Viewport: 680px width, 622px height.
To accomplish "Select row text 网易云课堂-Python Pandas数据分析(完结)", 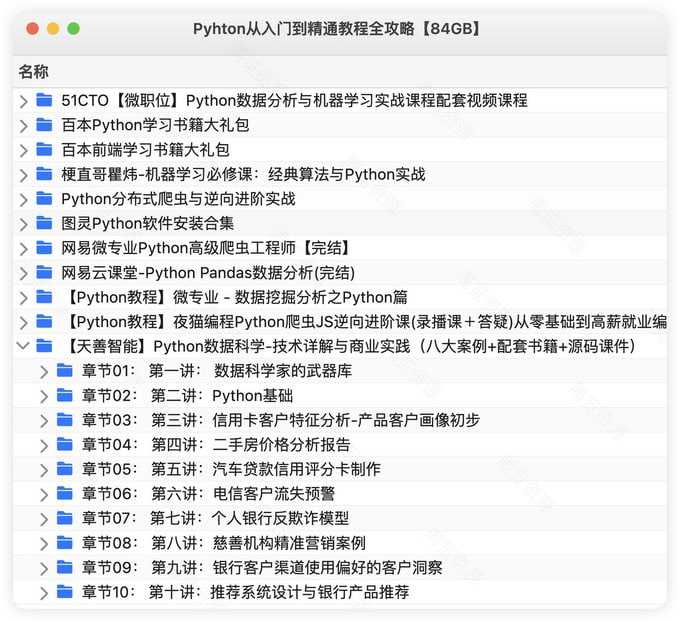I will pyautogui.click(x=208, y=273).
